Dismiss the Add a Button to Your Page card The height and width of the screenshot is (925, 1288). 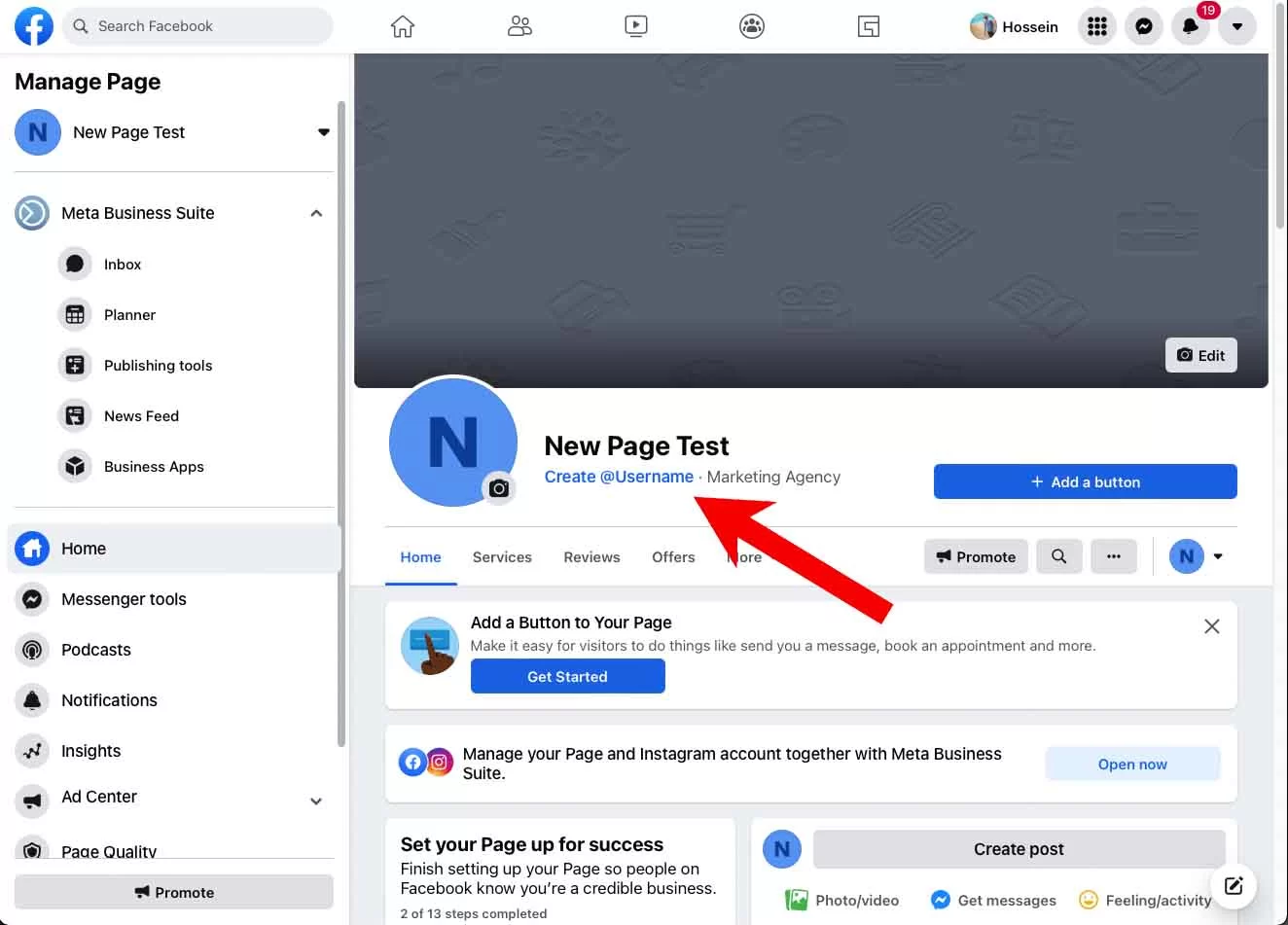(1211, 626)
